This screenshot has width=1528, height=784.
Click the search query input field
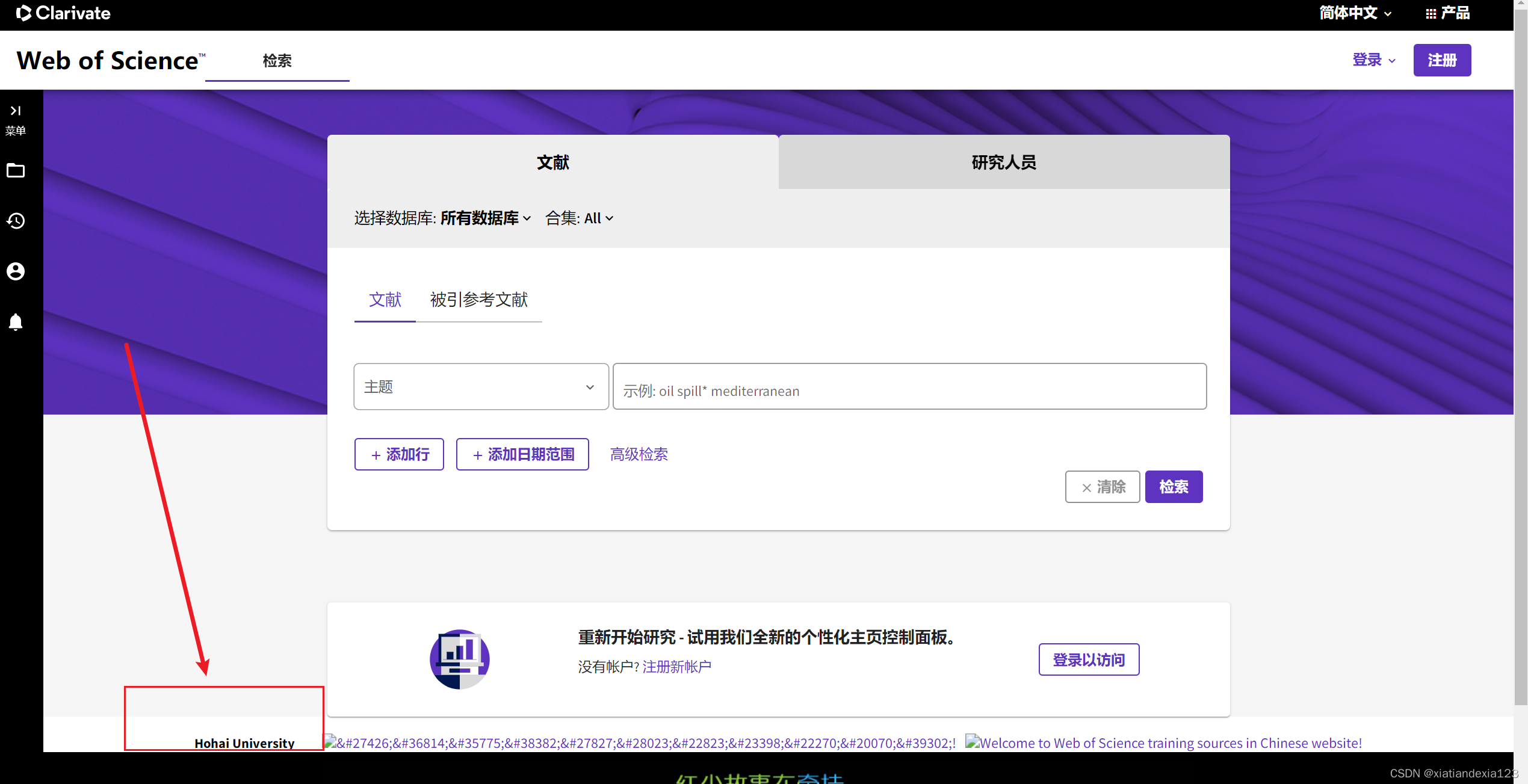coord(910,387)
